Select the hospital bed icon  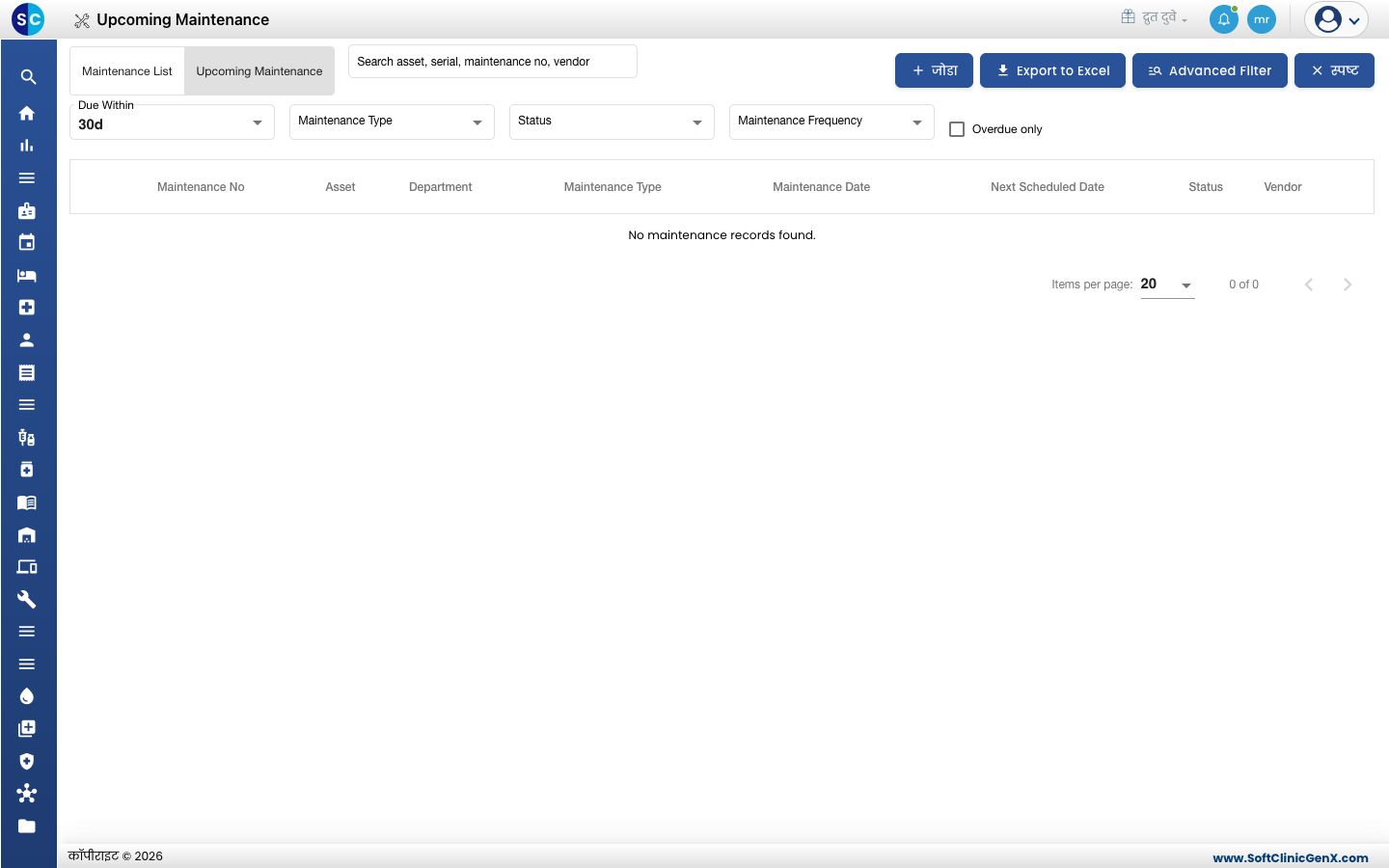[x=27, y=275]
